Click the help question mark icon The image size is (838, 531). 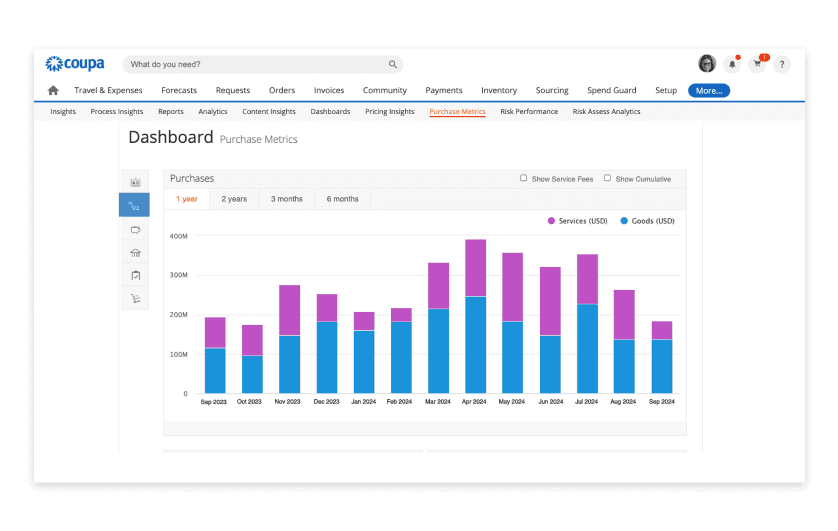[781, 64]
